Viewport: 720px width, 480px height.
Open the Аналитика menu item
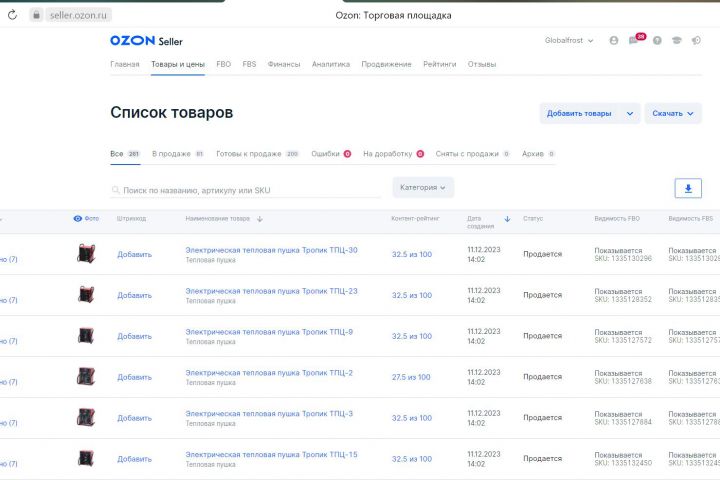point(331,64)
